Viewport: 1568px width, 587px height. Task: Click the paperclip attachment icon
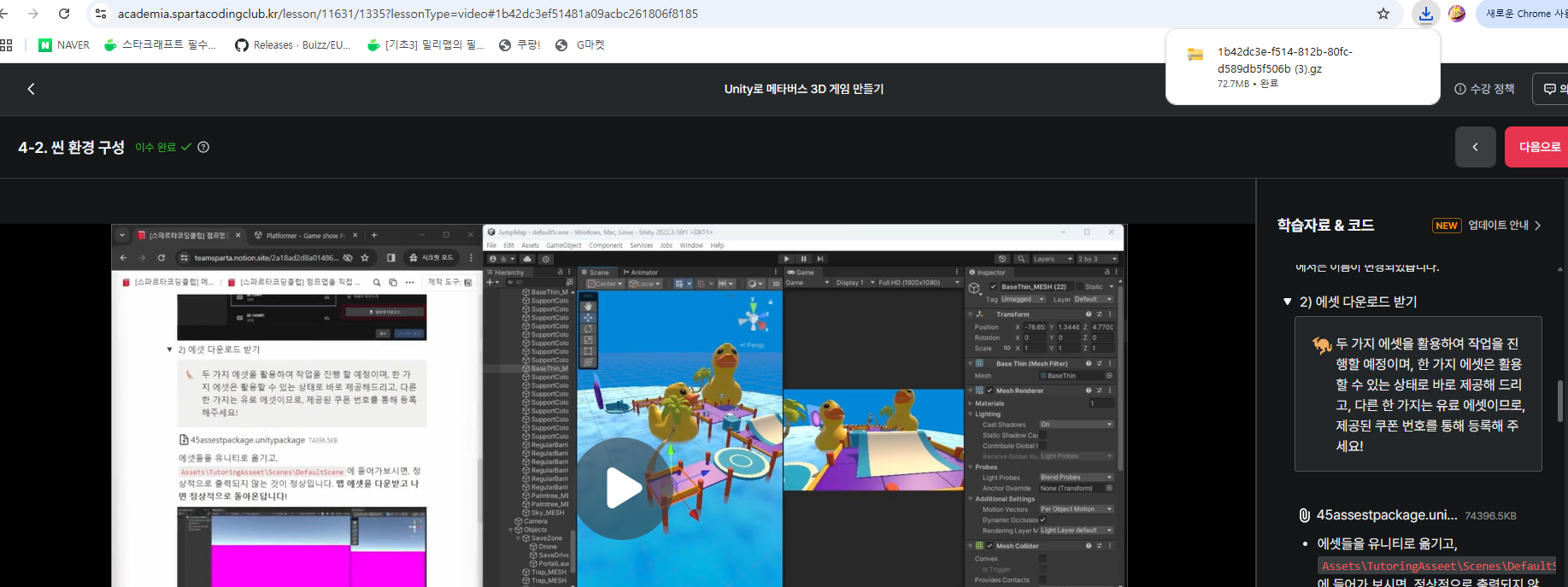pos(1304,515)
